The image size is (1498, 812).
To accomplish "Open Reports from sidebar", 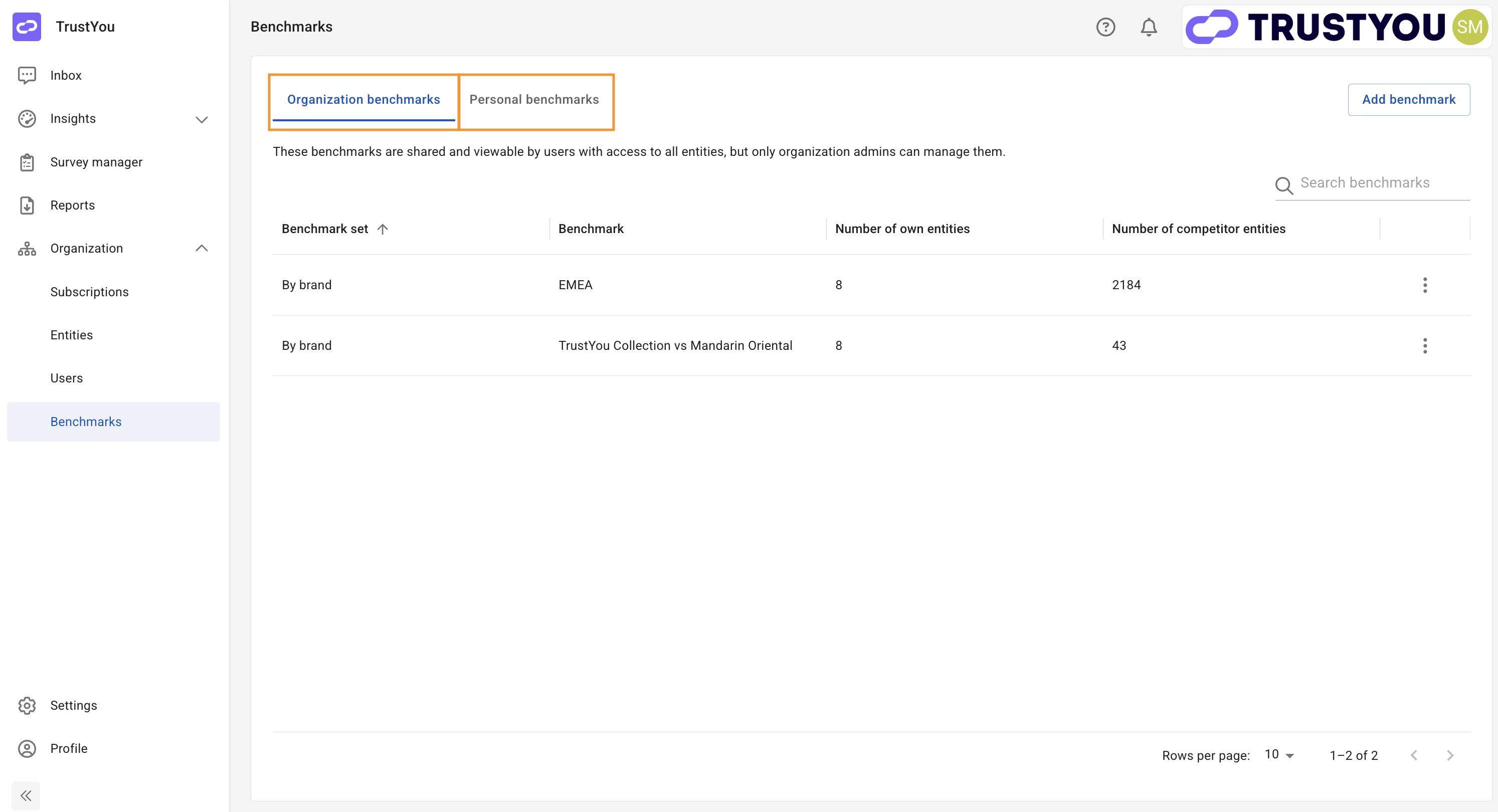I will coord(113,205).
